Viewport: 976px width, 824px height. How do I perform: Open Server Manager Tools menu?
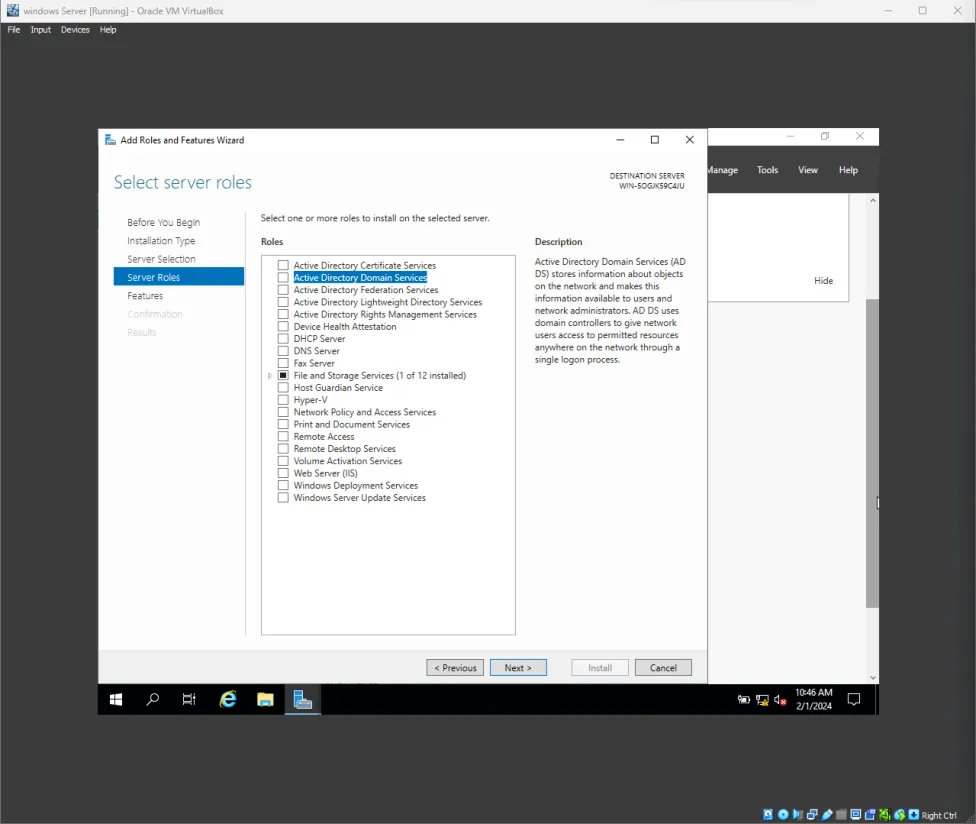point(767,170)
